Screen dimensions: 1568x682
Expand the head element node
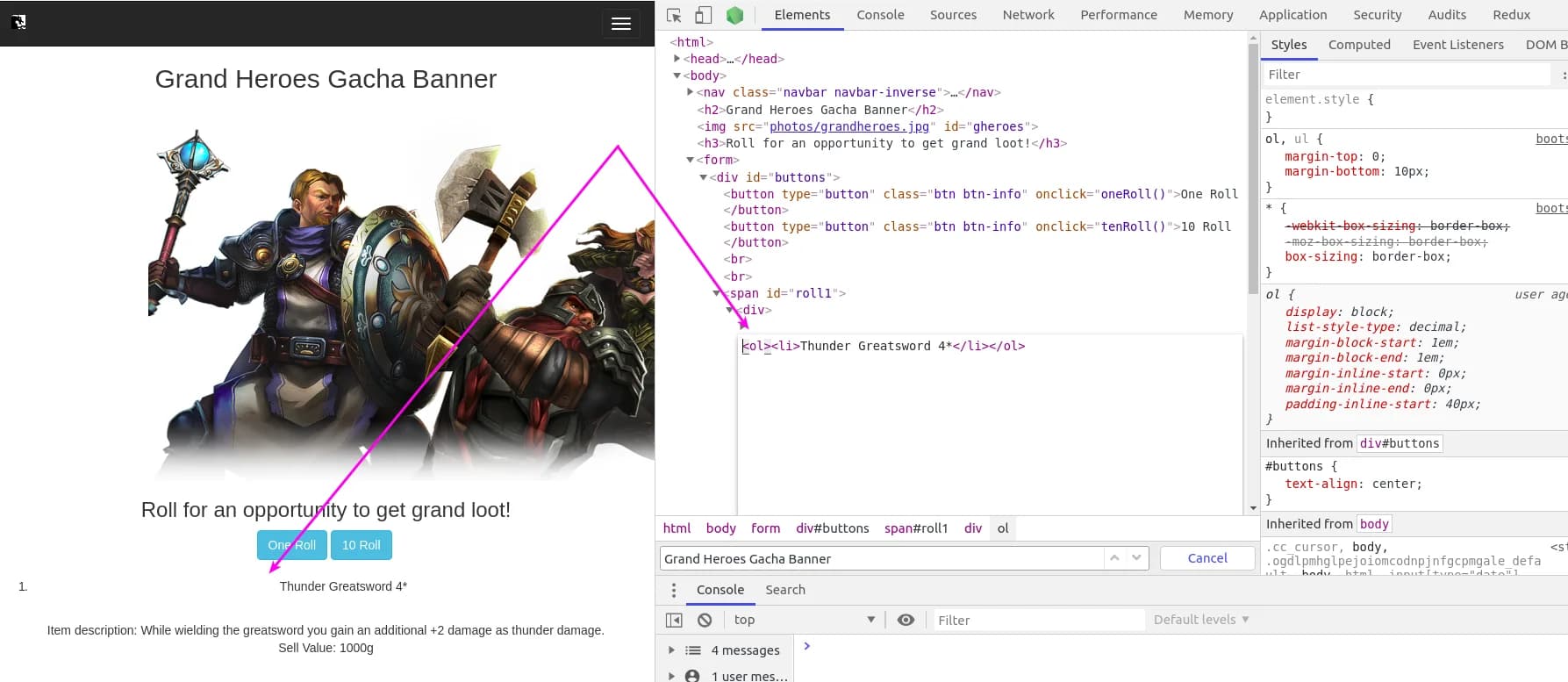[x=677, y=59]
